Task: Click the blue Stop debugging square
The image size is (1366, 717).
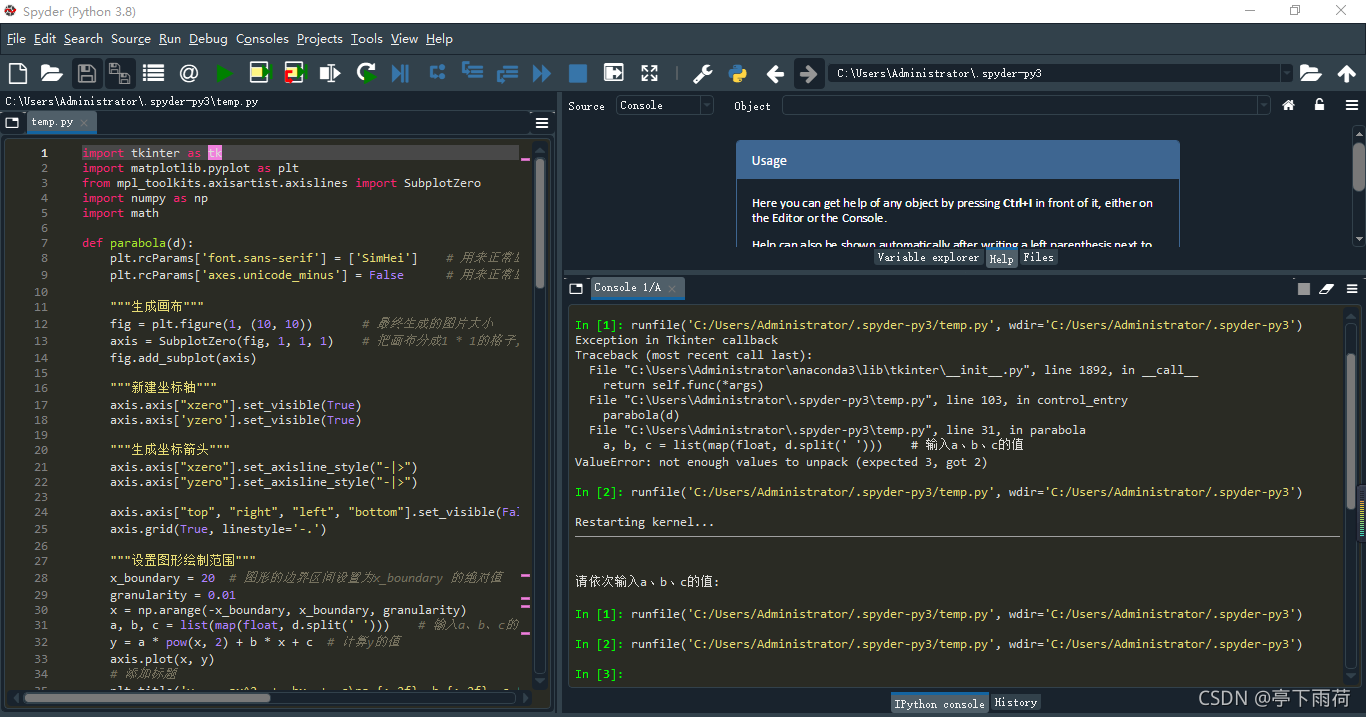Action: [x=578, y=73]
